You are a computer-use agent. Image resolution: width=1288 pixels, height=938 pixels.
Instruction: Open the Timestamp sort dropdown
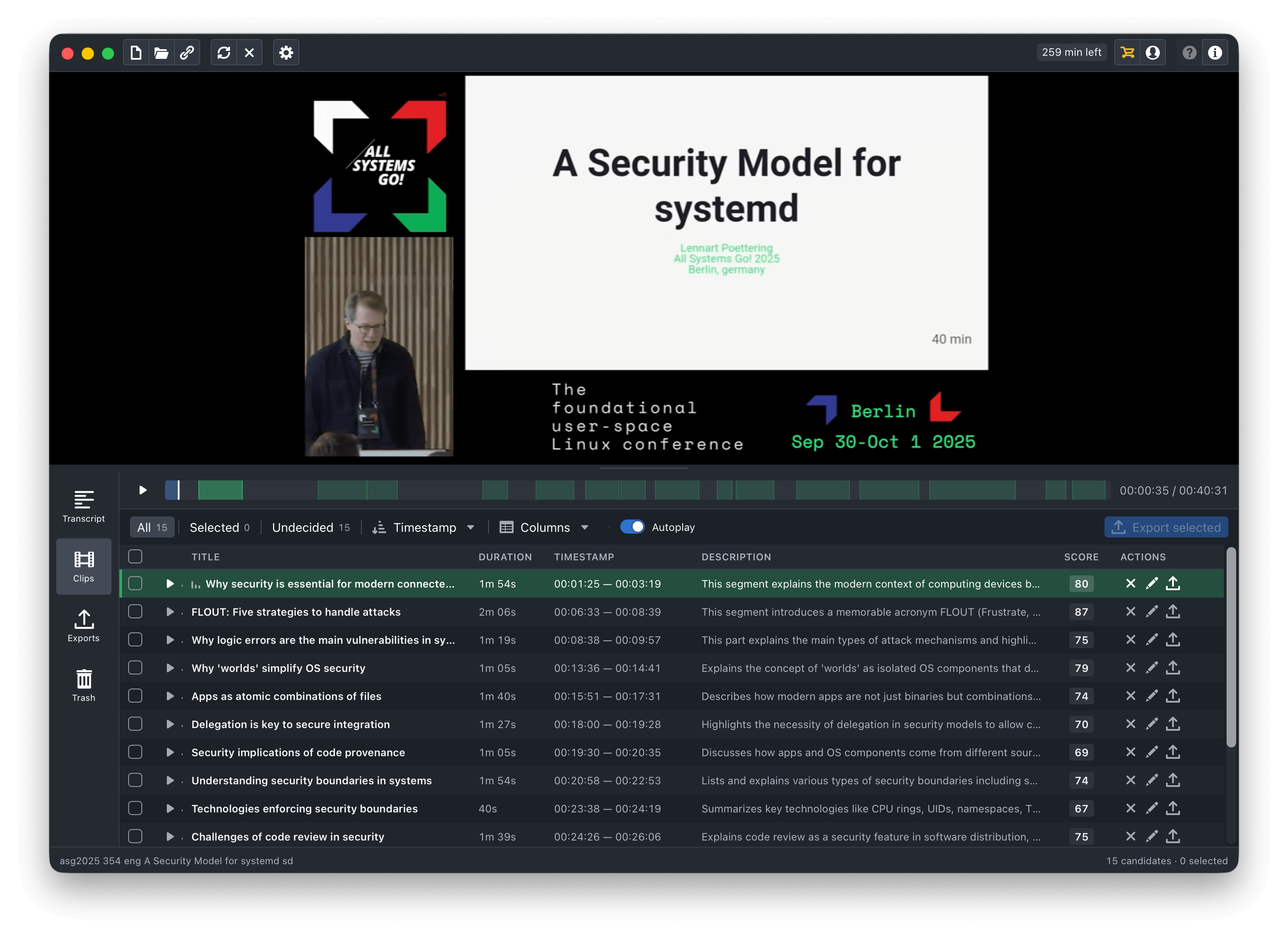(x=424, y=528)
